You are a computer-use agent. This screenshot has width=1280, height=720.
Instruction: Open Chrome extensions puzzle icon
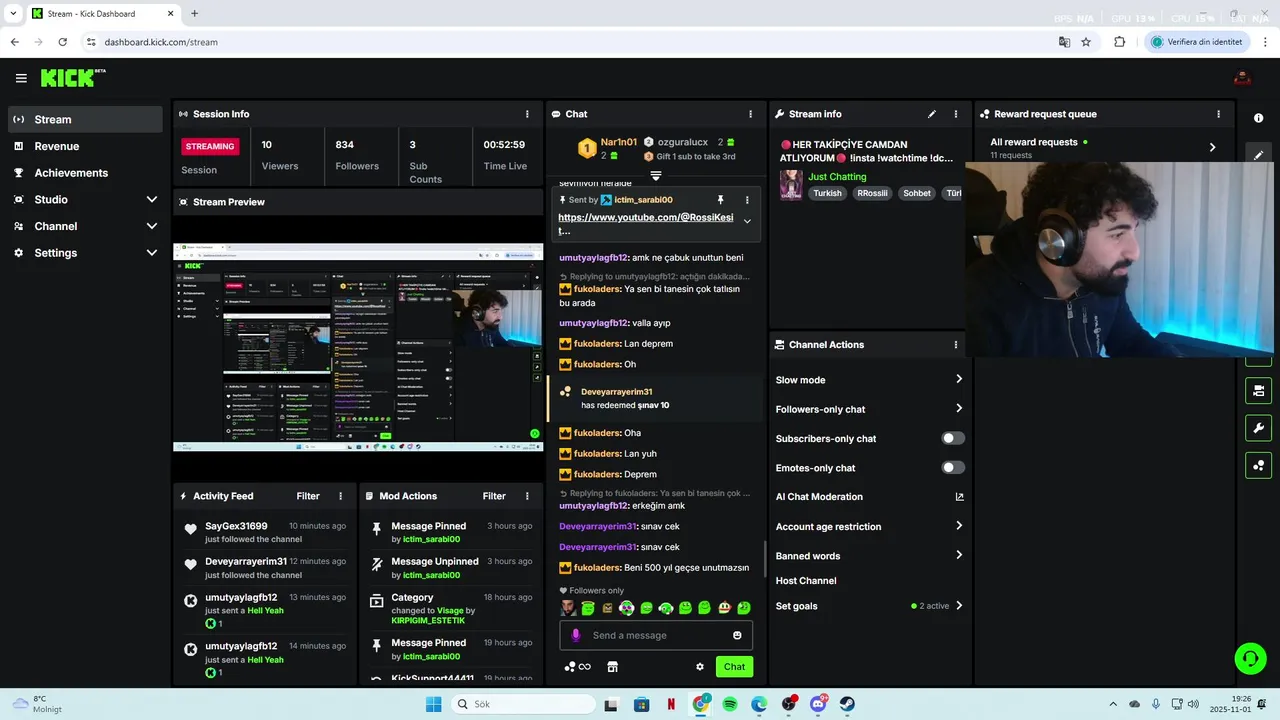[1119, 42]
